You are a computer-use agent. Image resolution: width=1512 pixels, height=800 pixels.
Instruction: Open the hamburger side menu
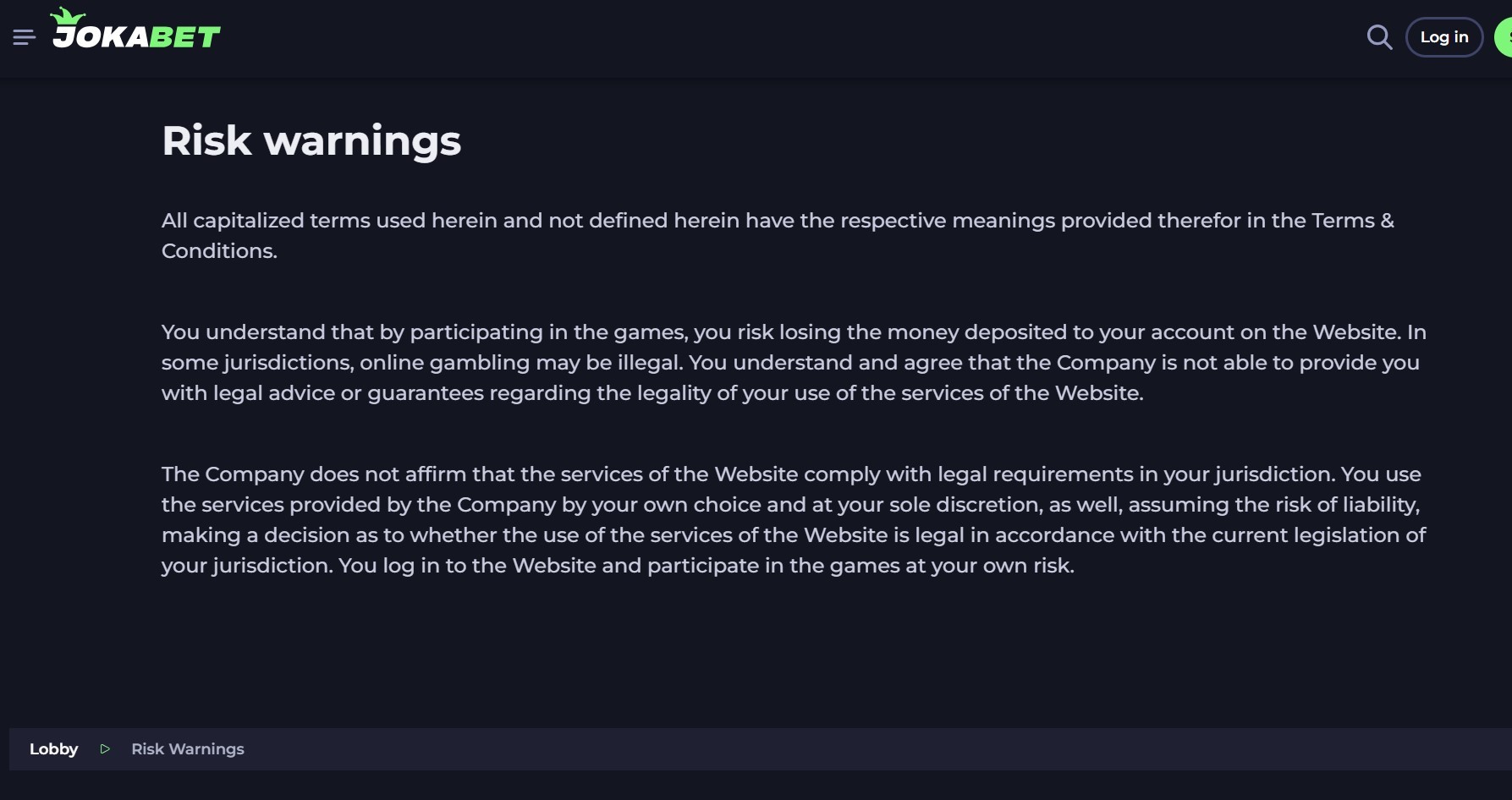point(24,37)
